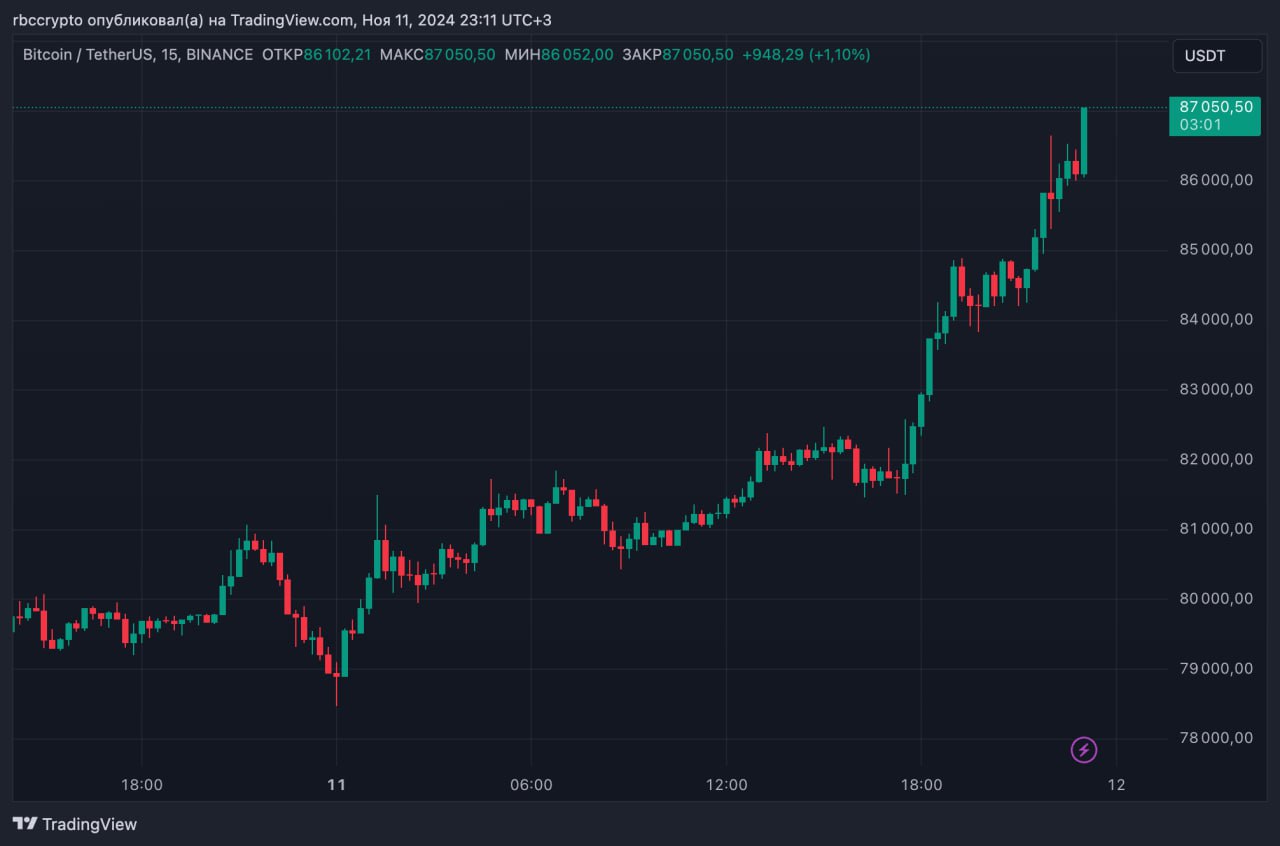Click the bold 11 date label on time axis
Screen dimensions: 1280x846
point(337,785)
